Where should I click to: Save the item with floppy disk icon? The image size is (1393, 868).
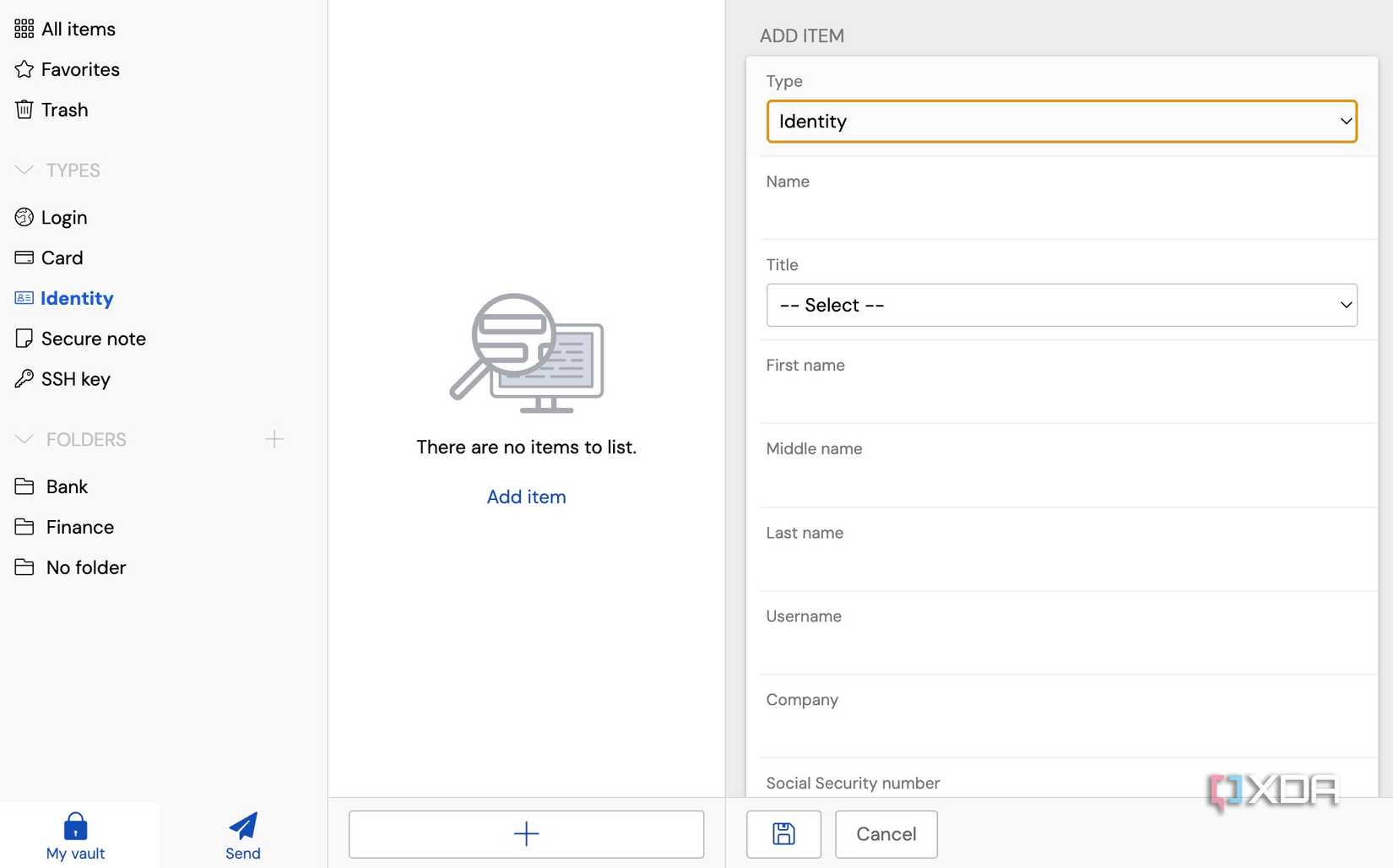click(783, 834)
